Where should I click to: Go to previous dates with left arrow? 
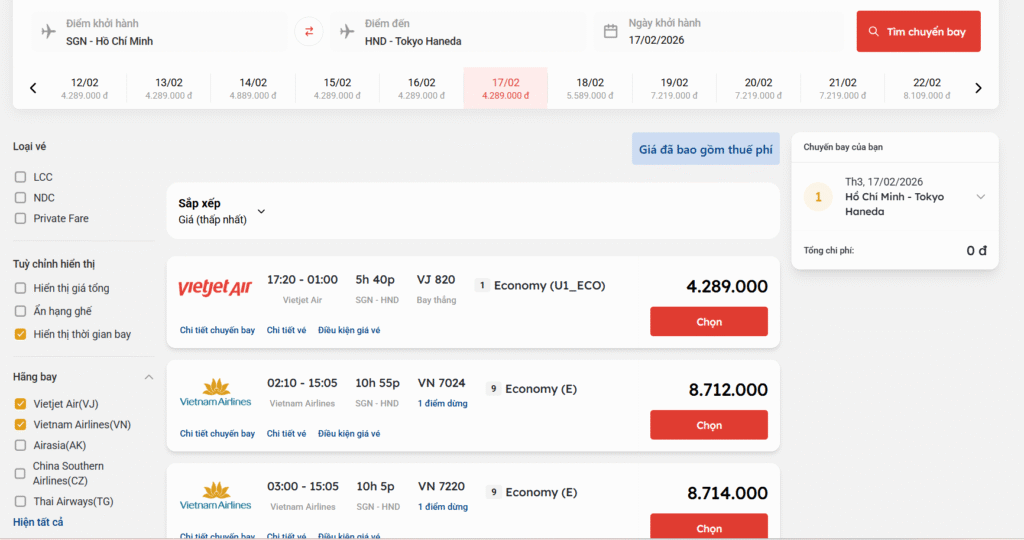33,88
